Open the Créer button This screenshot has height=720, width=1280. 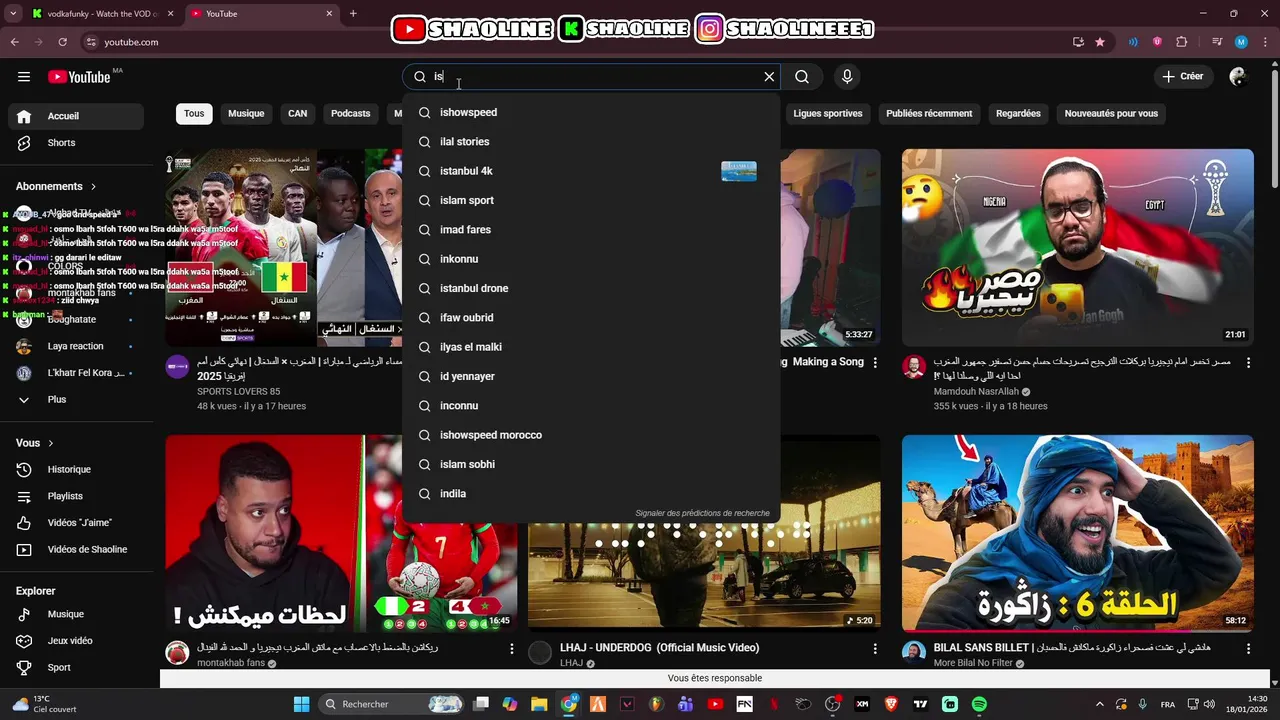tap(1183, 77)
